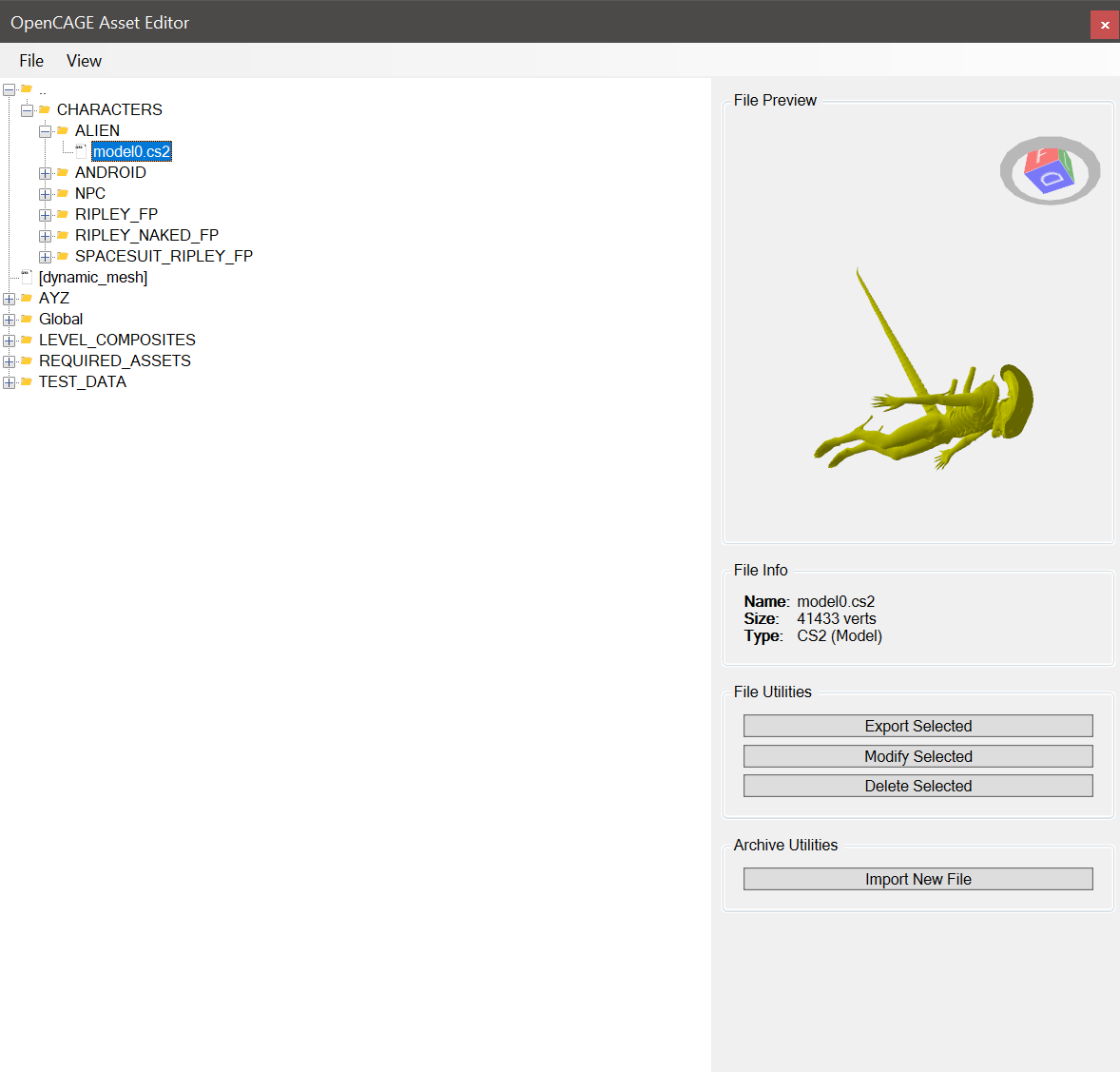Select the RIPLEY_FP tree item
Screen dimensions: 1120x1072
coord(116,214)
